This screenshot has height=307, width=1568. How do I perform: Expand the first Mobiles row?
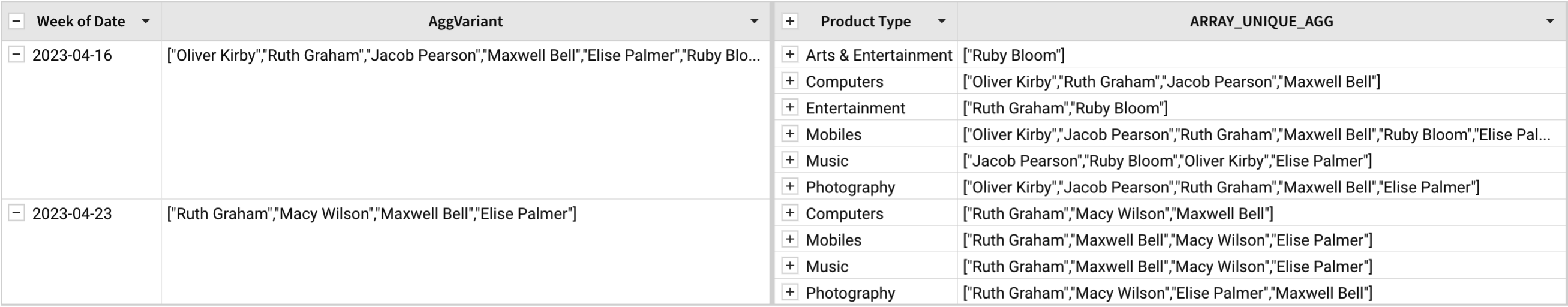789,134
